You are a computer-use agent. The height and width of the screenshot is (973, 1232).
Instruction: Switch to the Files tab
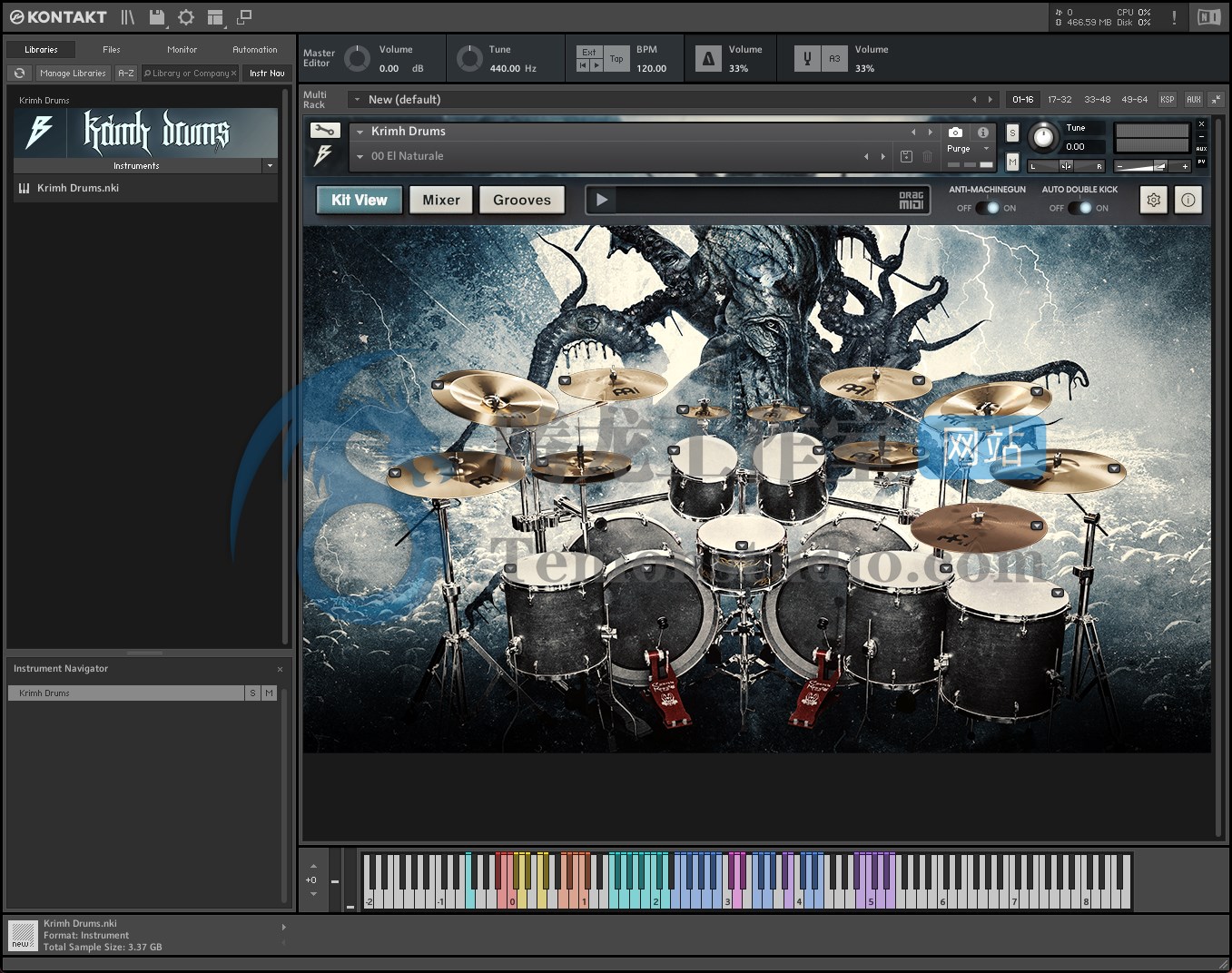[112, 50]
